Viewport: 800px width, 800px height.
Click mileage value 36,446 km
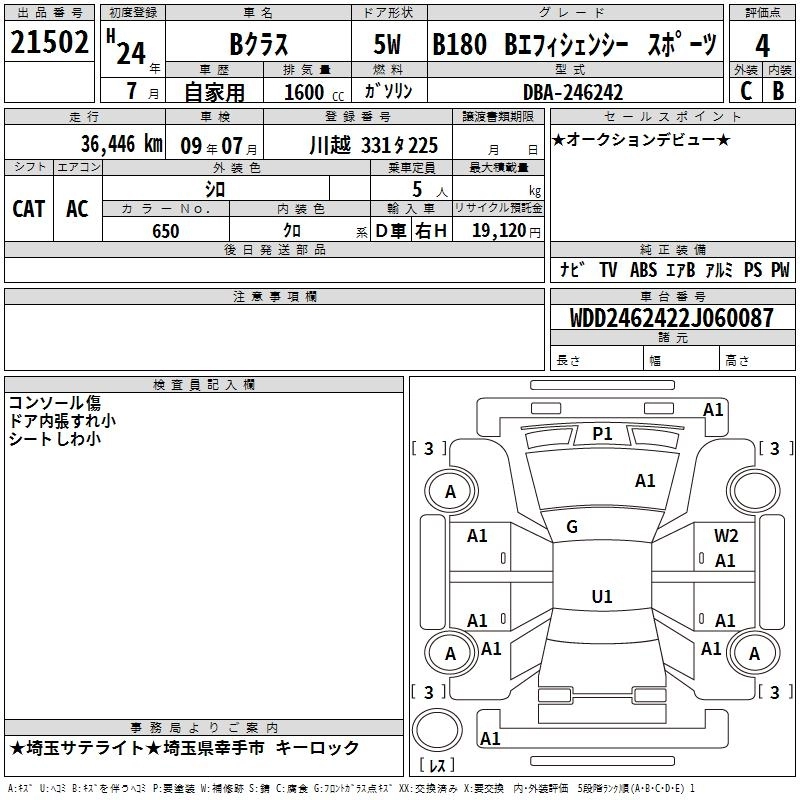(x=121, y=144)
